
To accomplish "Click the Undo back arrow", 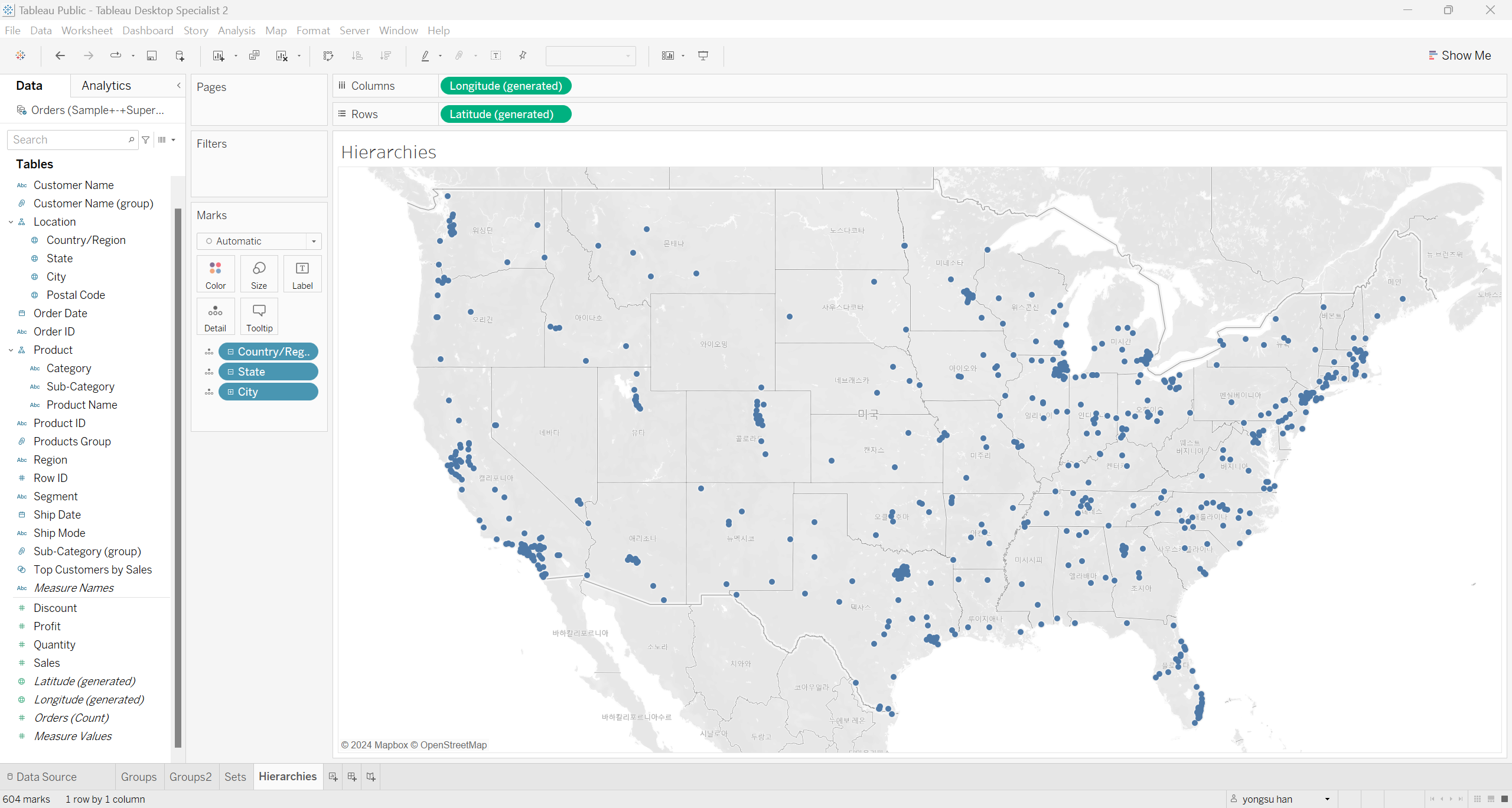I will point(60,56).
